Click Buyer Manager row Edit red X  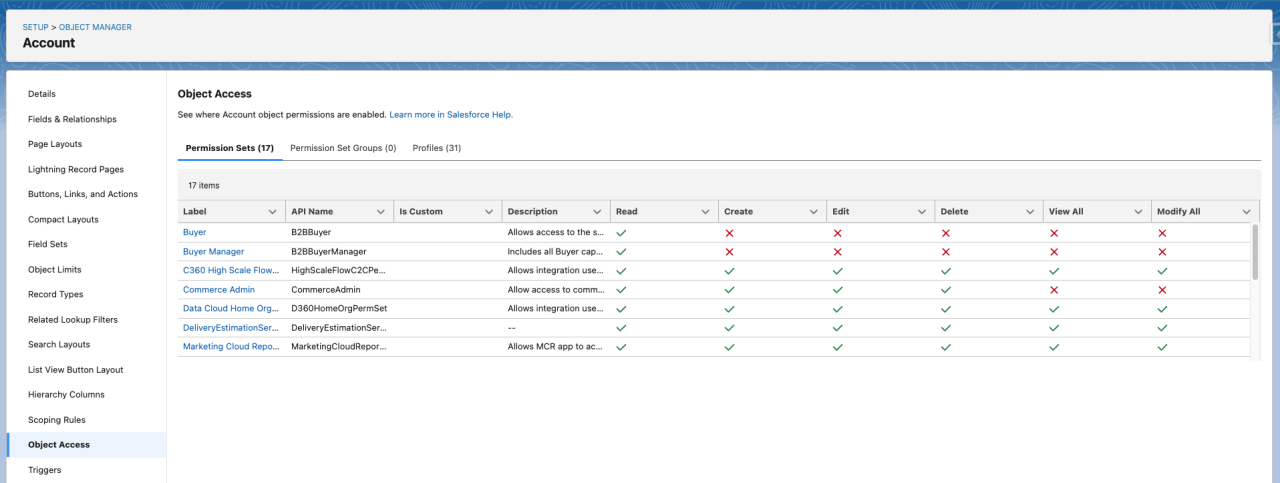point(837,251)
